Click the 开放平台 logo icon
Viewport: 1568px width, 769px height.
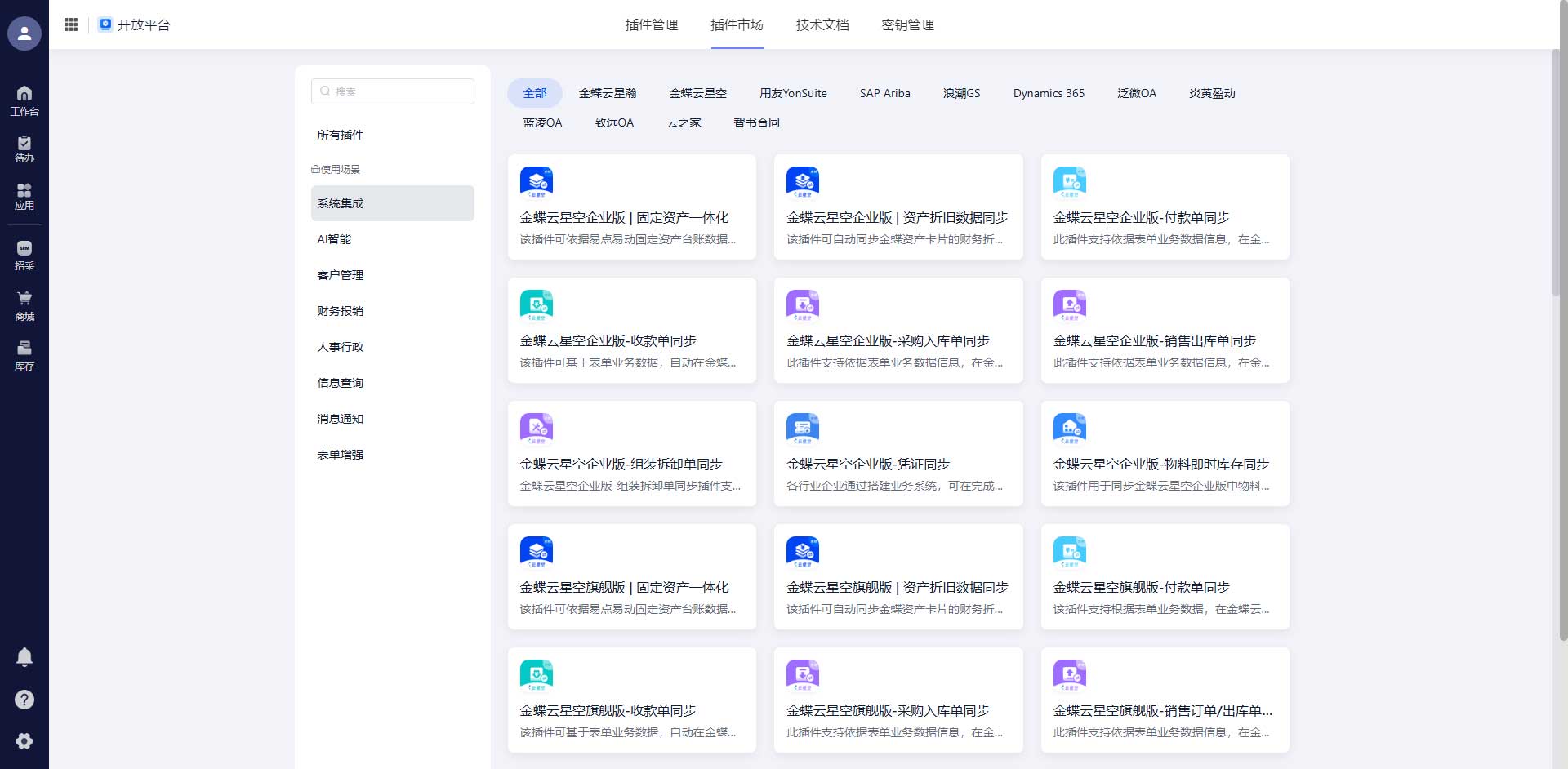105,24
